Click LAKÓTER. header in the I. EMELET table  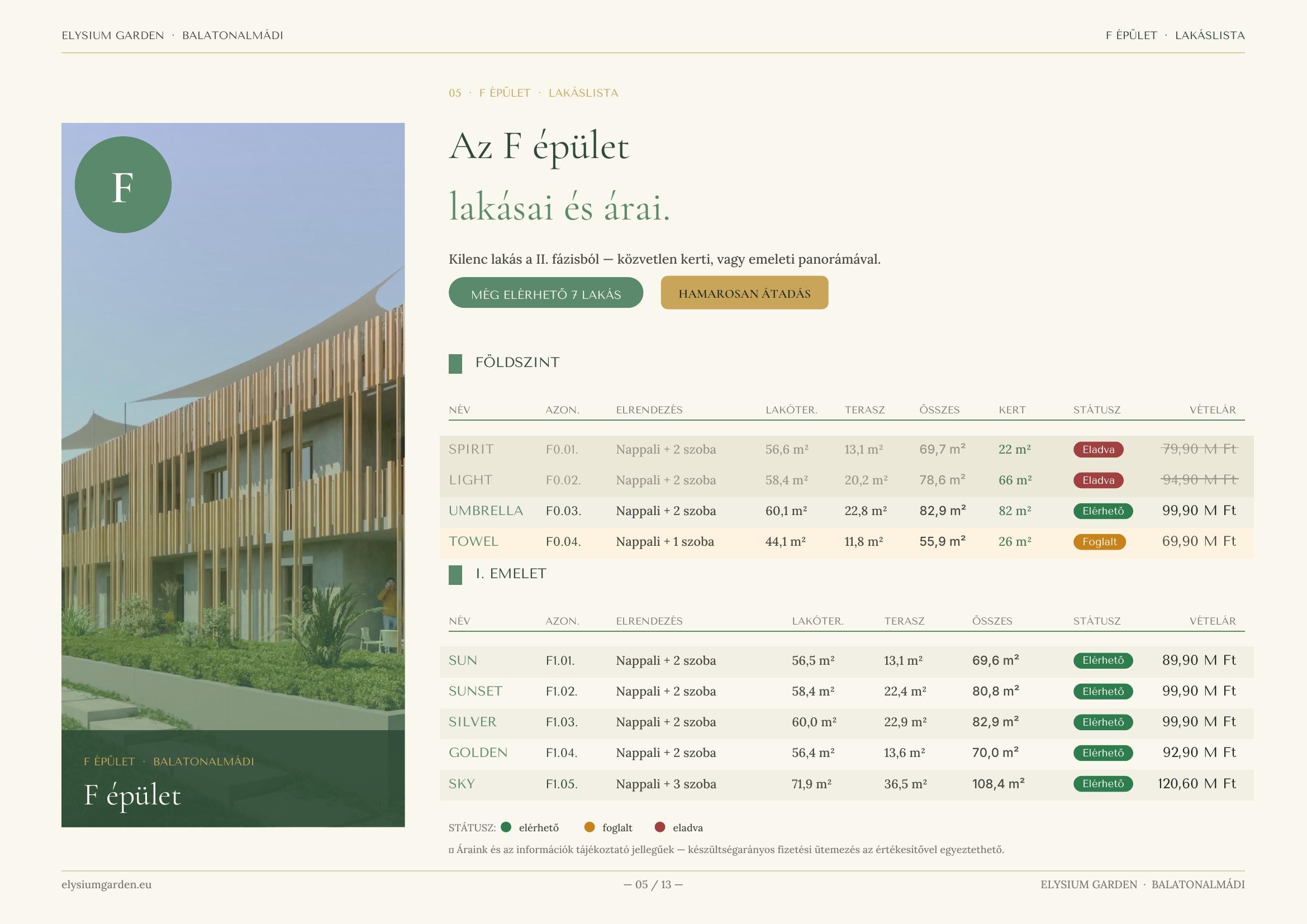(818, 621)
